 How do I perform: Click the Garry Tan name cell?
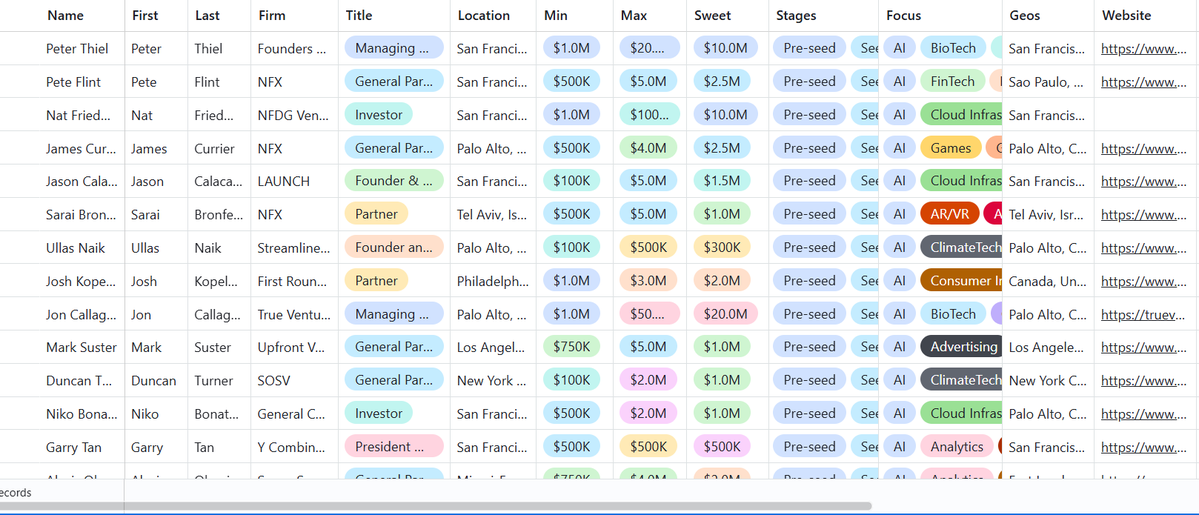click(x=73, y=447)
